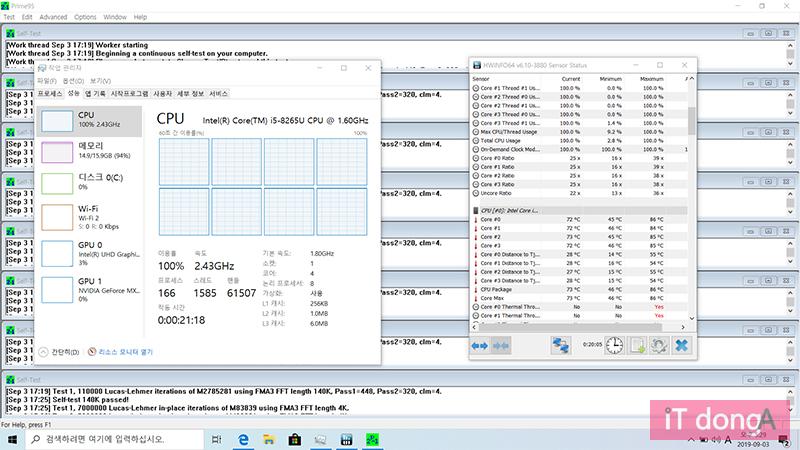Screen dimensions: 800x450
Task: Open the notification center icon
Action: [784, 439]
